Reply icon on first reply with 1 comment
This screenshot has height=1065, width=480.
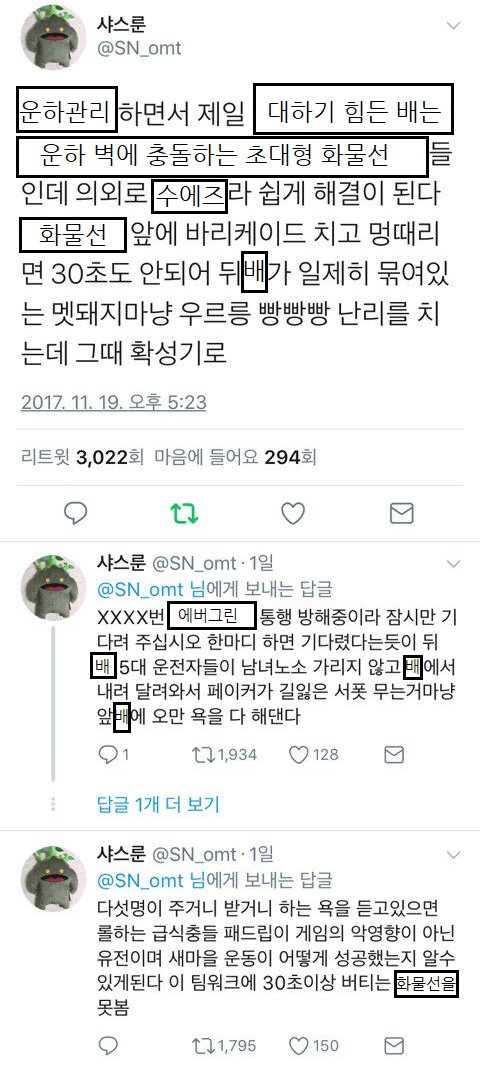point(109,754)
